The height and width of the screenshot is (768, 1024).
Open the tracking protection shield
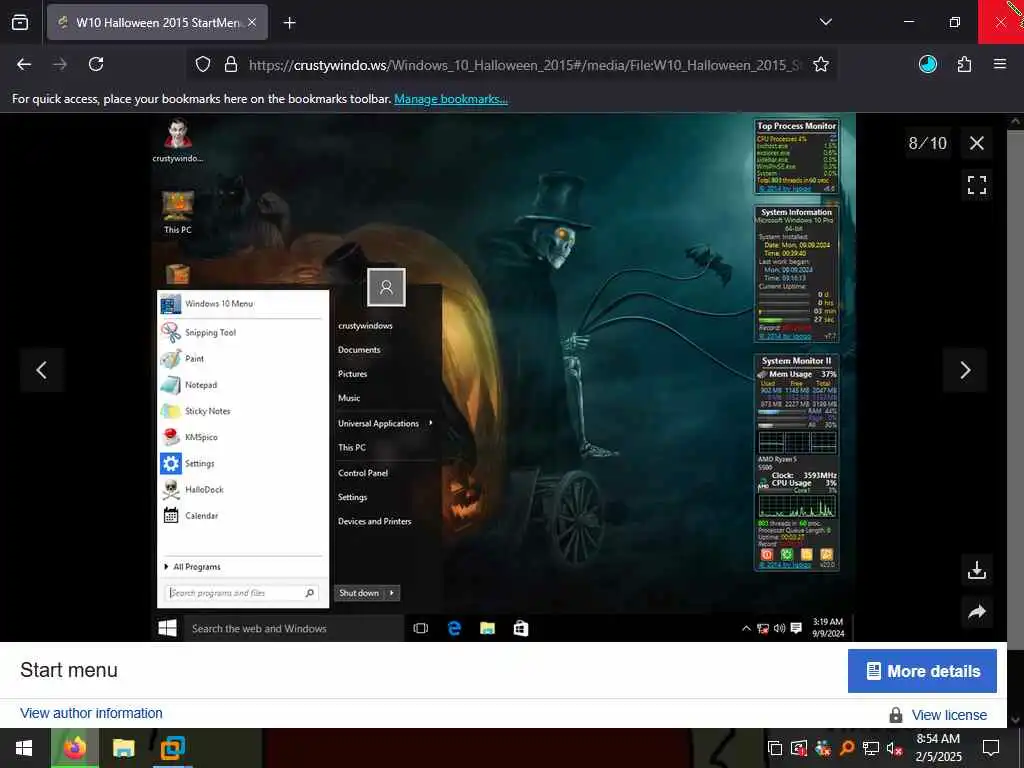203,64
